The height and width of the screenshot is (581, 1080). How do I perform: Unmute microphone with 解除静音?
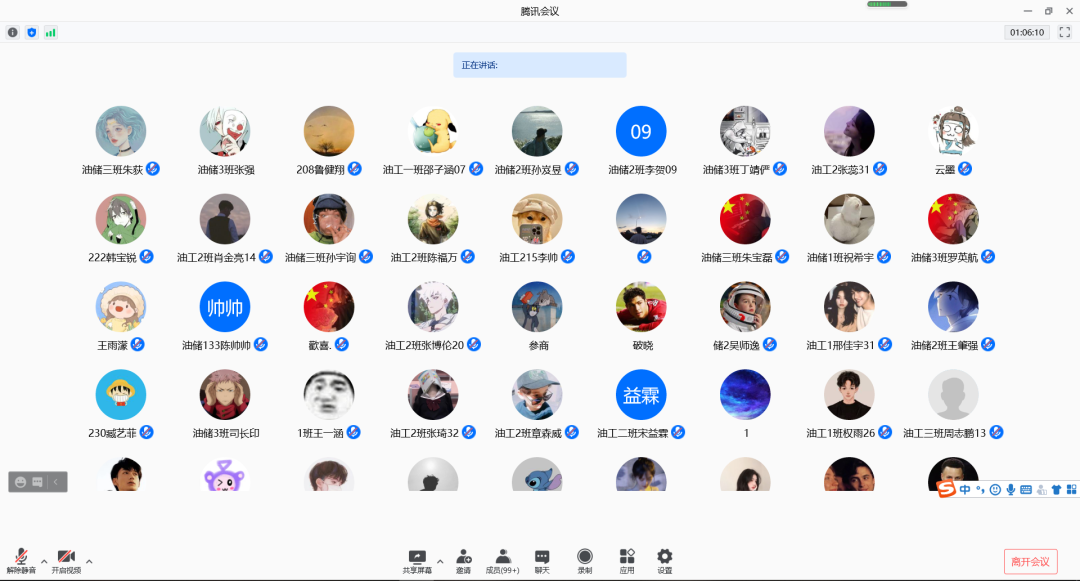pos(21,560)
